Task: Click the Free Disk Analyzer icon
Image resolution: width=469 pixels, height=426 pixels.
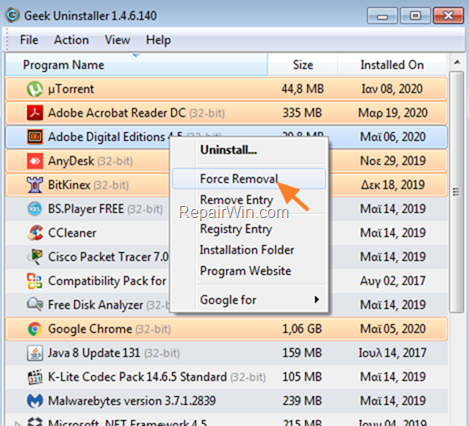Action: coord(35,305)
